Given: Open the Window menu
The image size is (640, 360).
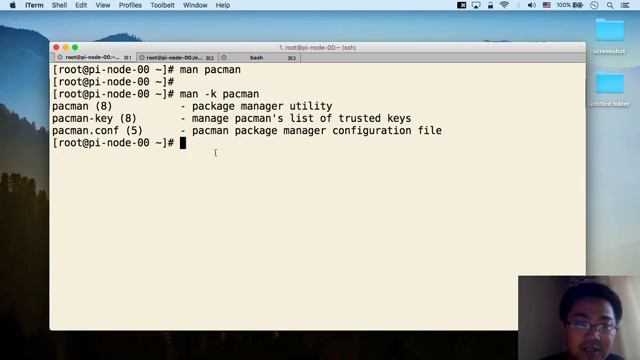Looking at the screenshot, I should pyautogui.click(x=195, y=5).
